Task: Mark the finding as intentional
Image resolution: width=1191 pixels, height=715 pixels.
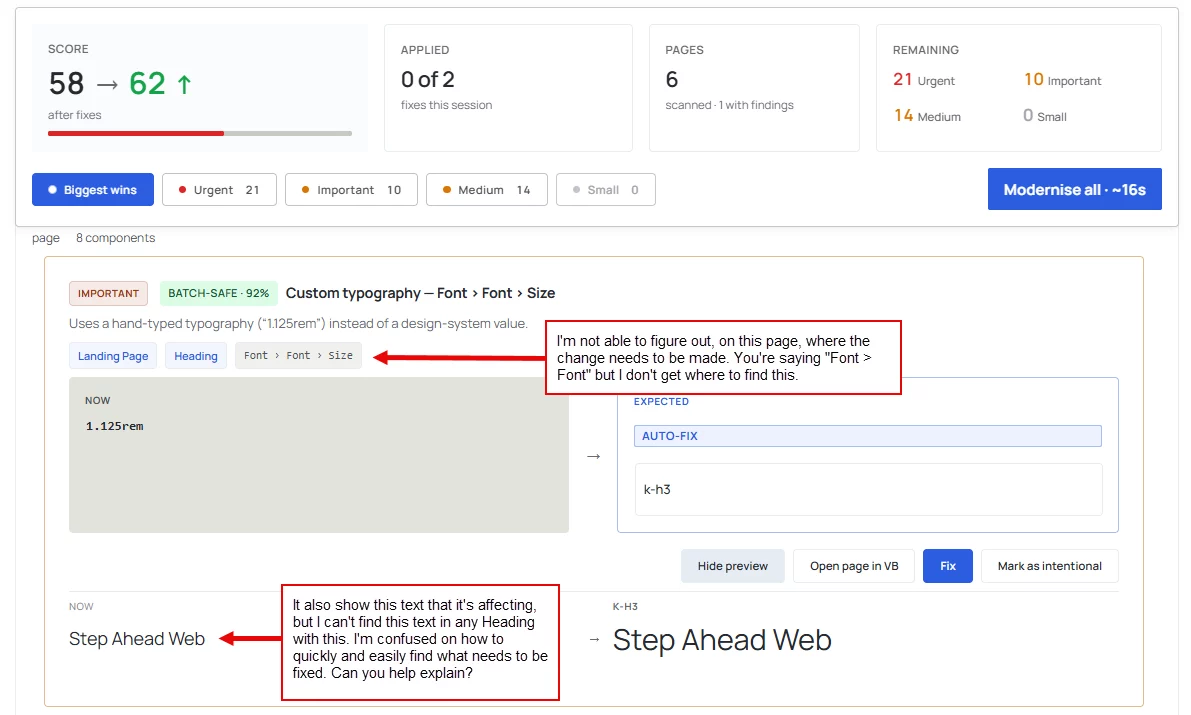Action: (x=1049, y=566)
